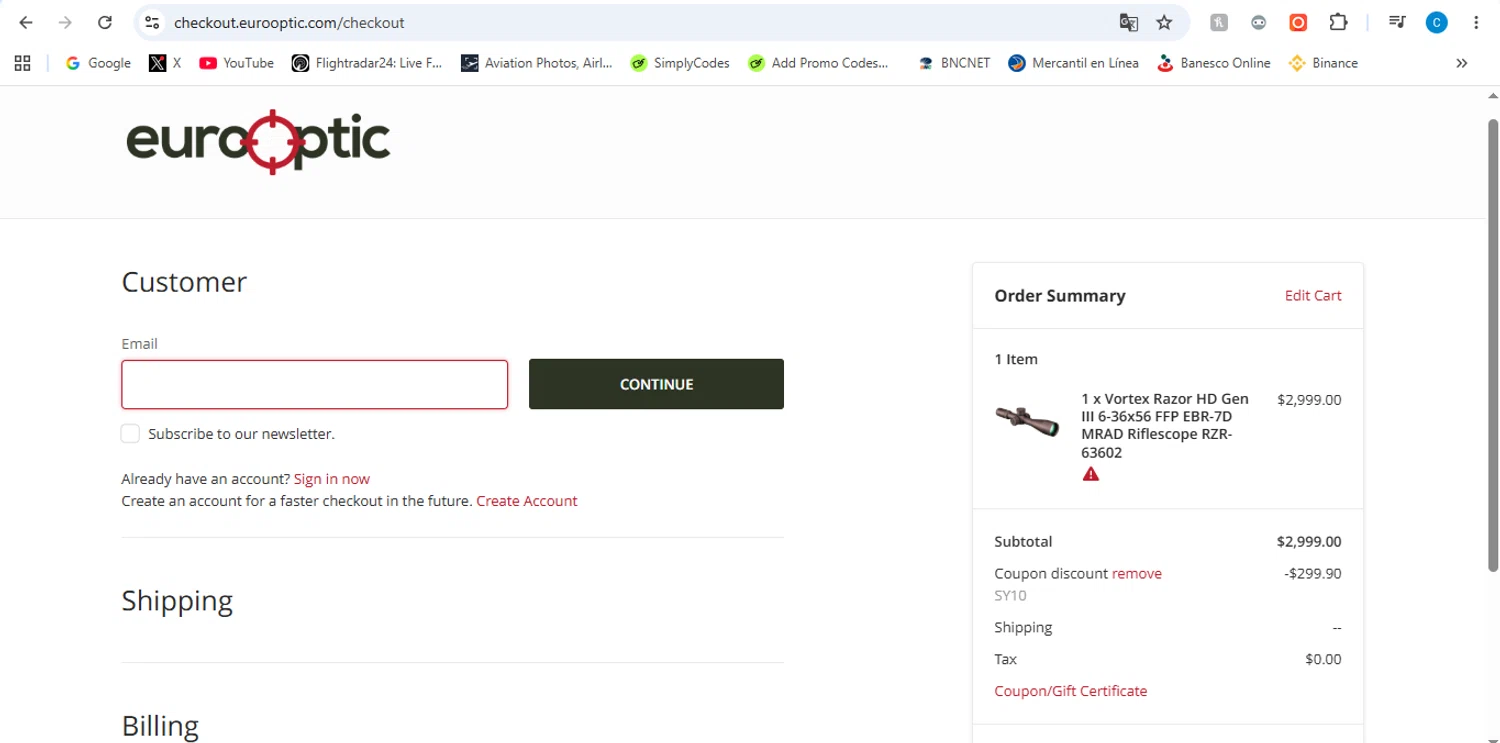Click the Vortex Razor HD product name
Image resolution: width=1500 pixels, height=743 pixels.
tap(1165, 425)
